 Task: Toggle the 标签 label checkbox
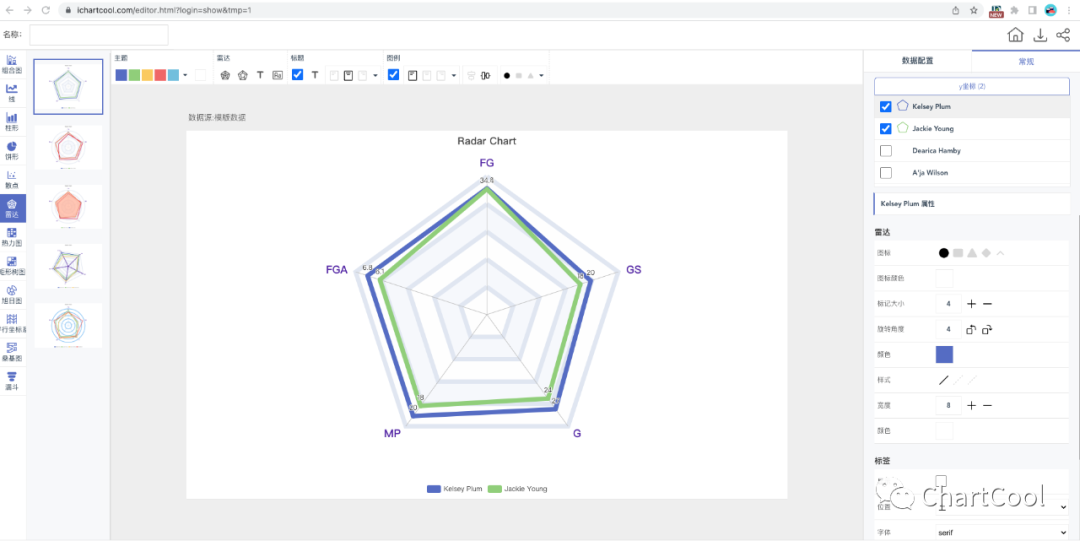941,480
